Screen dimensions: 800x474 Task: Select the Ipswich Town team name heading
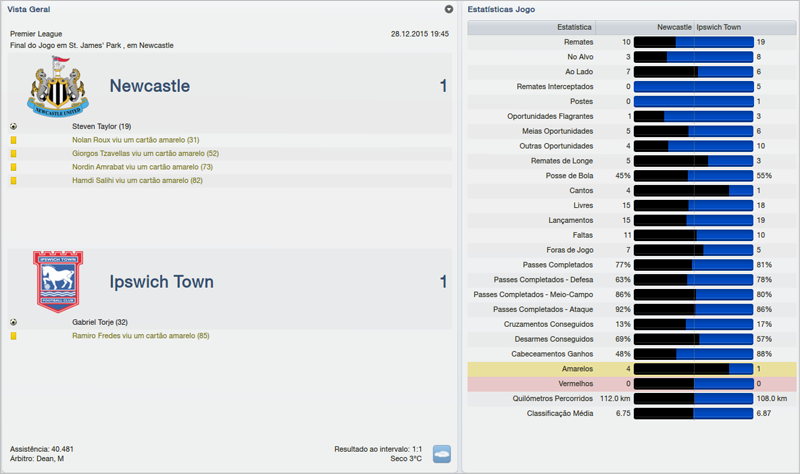[161, 282]
